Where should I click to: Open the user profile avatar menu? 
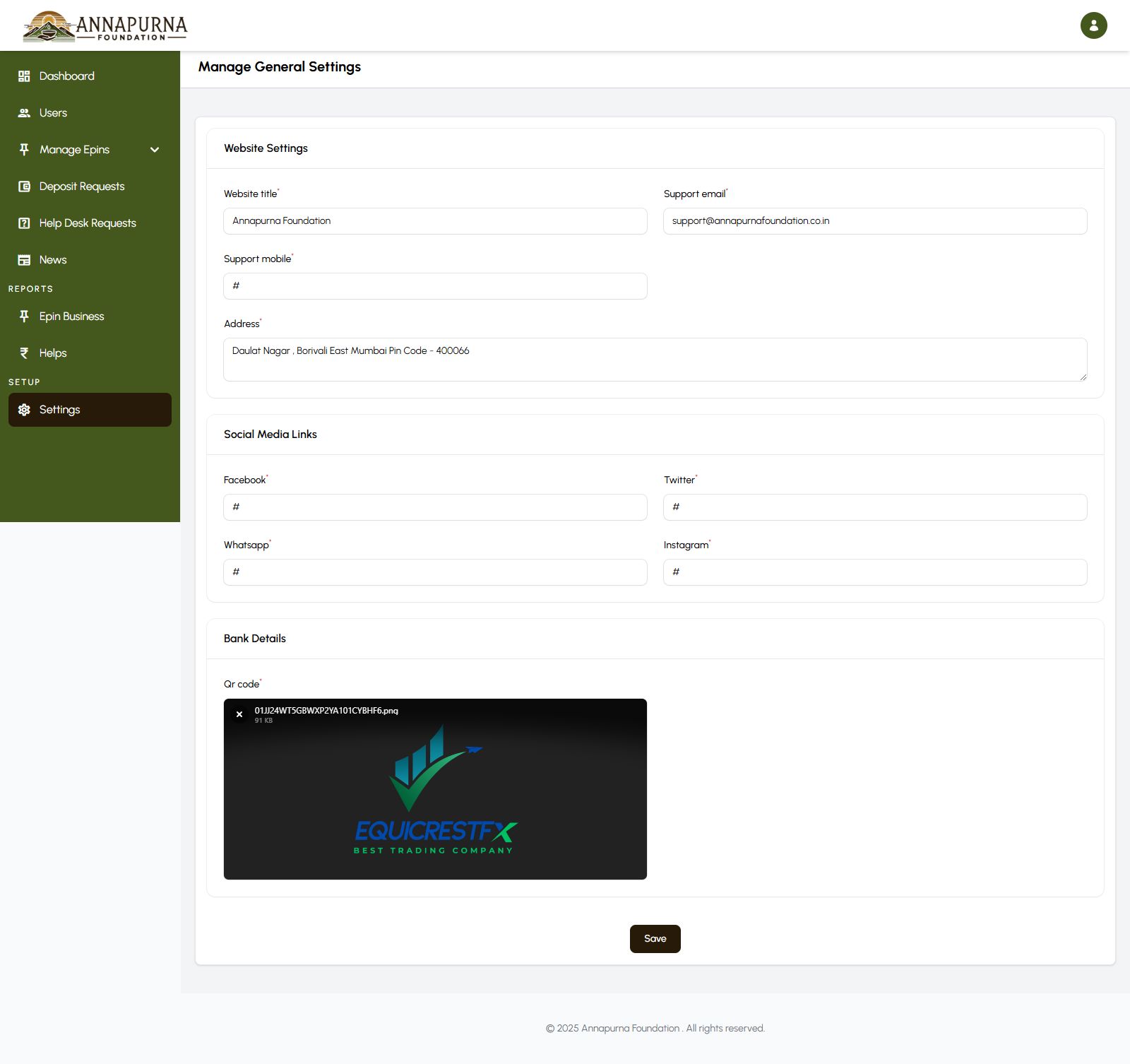pos(1093,25)
